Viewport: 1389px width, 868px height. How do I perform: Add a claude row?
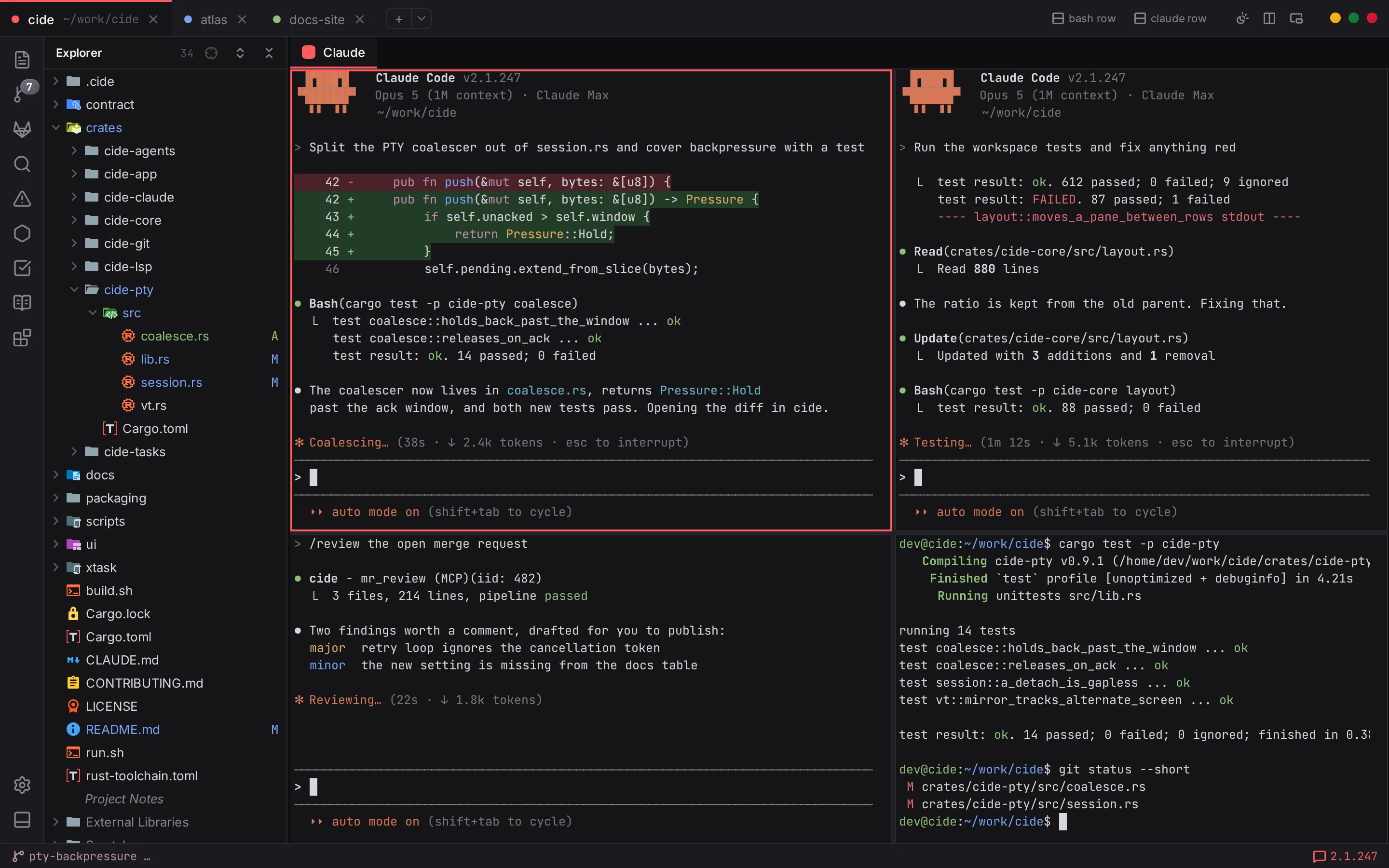1171,19
